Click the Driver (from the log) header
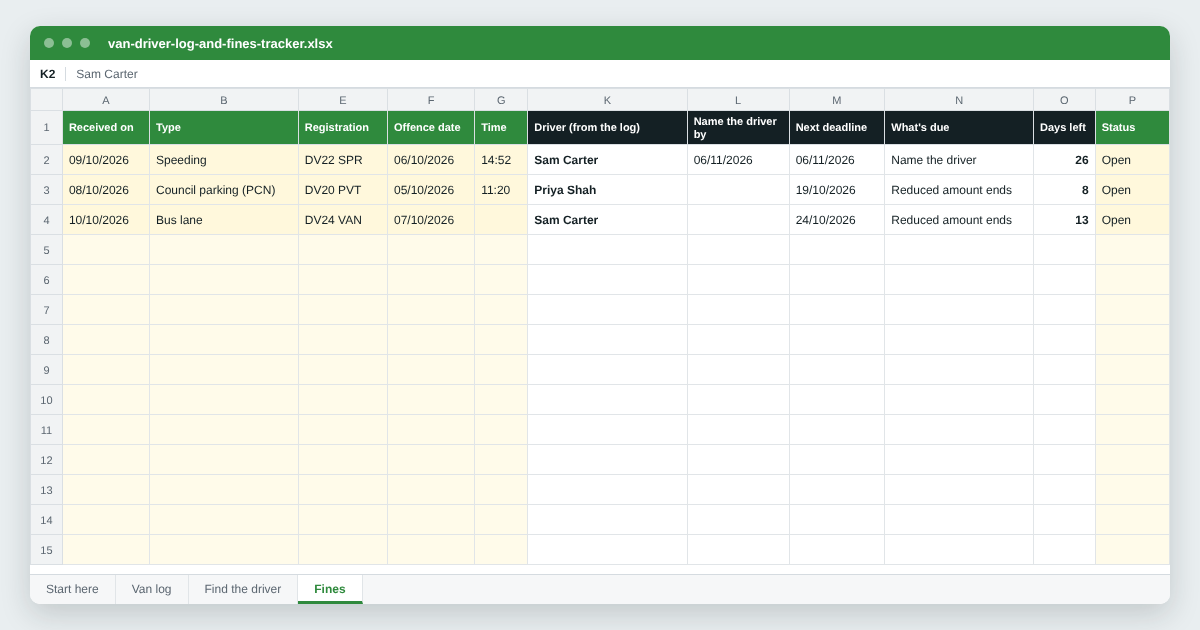 tap(607, 128)
